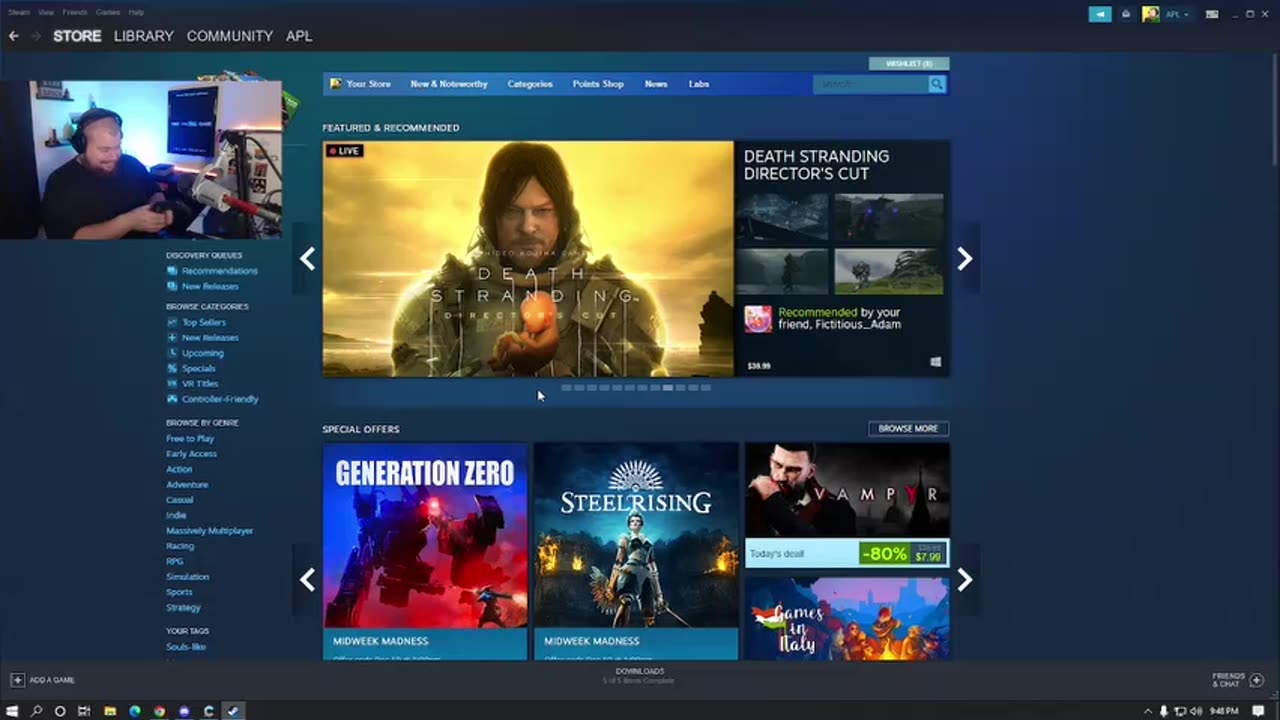
Task: Launch File Explorer from the taskbar
Action: click(110, 711)
